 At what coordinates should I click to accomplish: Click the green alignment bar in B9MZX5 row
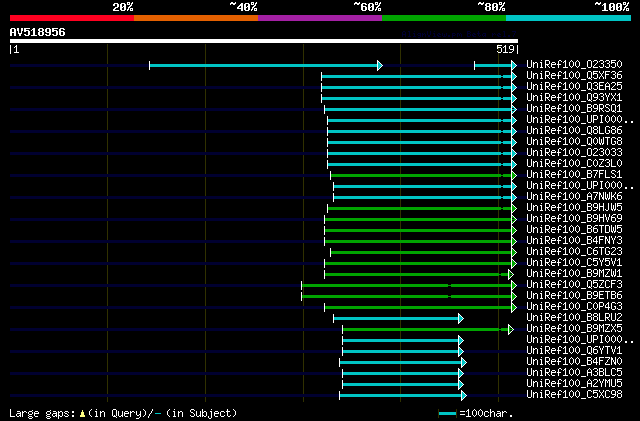(428, 330)
